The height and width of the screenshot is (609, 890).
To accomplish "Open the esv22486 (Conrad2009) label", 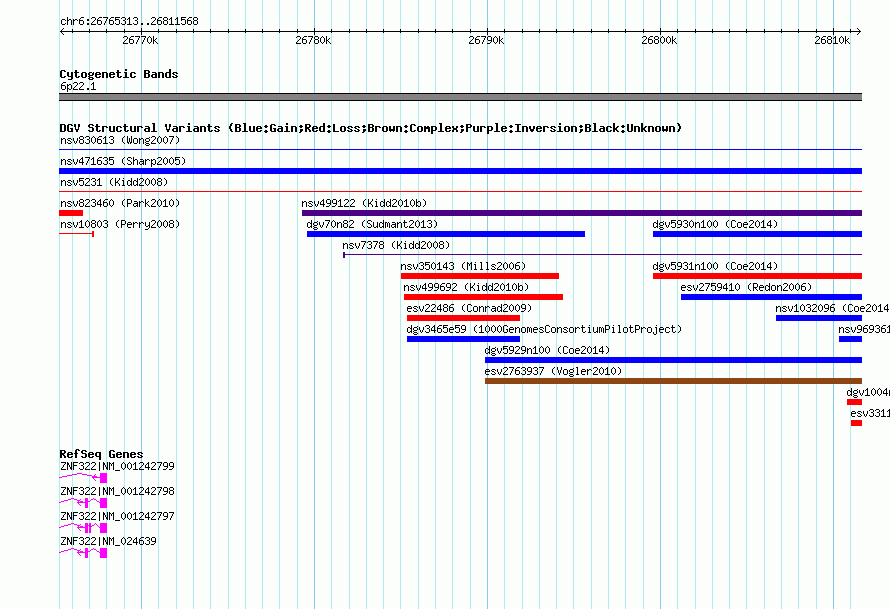I will [x=469, y=308].
